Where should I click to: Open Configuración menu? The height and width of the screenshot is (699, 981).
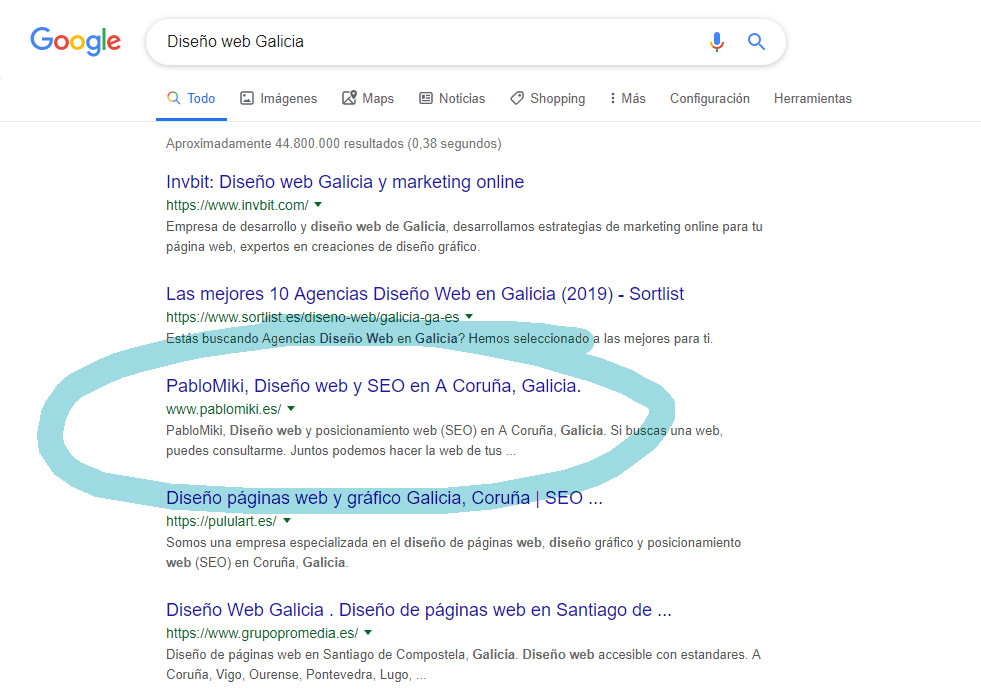(709, 98)
